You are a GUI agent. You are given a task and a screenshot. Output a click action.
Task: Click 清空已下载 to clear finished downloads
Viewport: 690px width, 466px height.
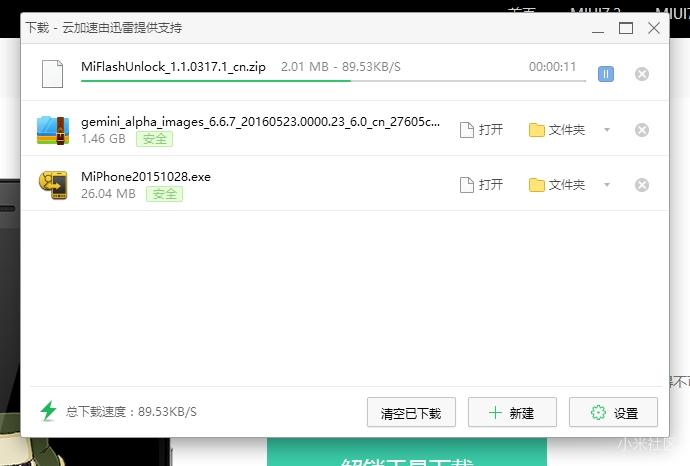coord(411,412)
